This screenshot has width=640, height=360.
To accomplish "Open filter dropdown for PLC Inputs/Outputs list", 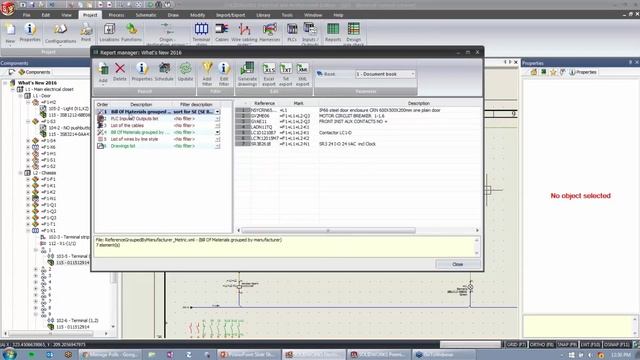I will click(x=218, y=119).
